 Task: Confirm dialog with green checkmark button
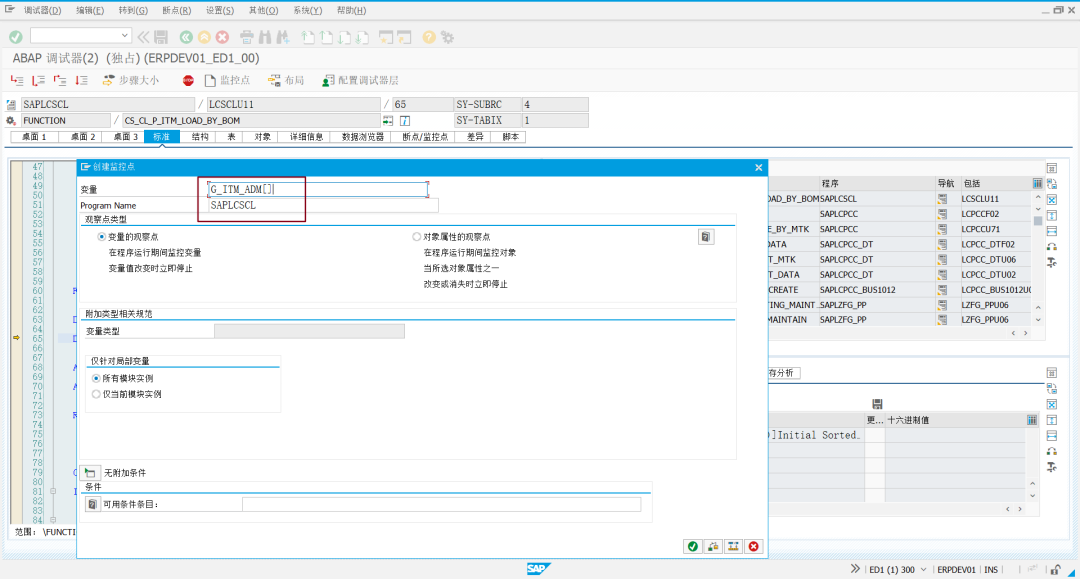tap(693, 547)
